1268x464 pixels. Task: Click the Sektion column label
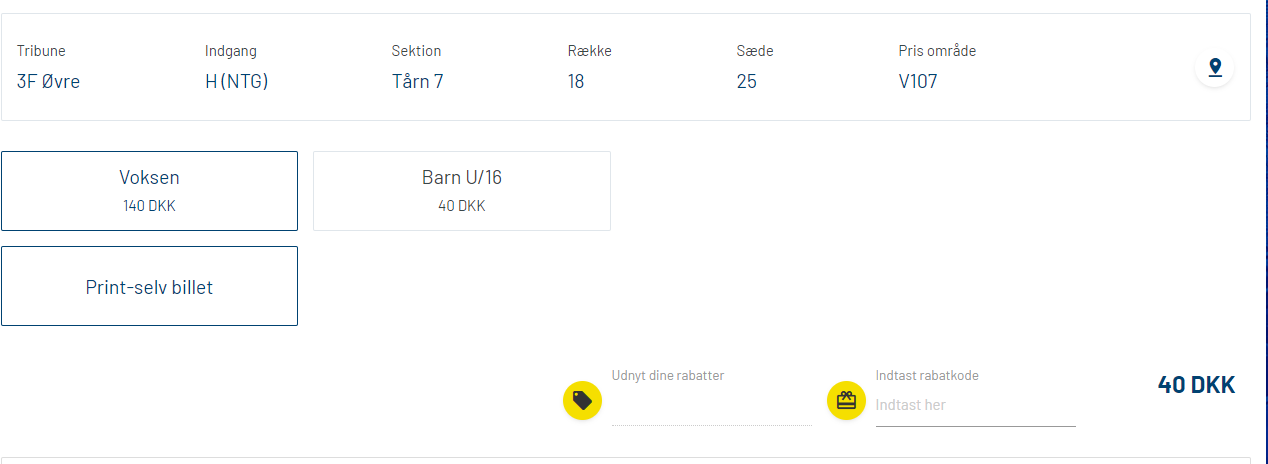[x=416, y=51]
